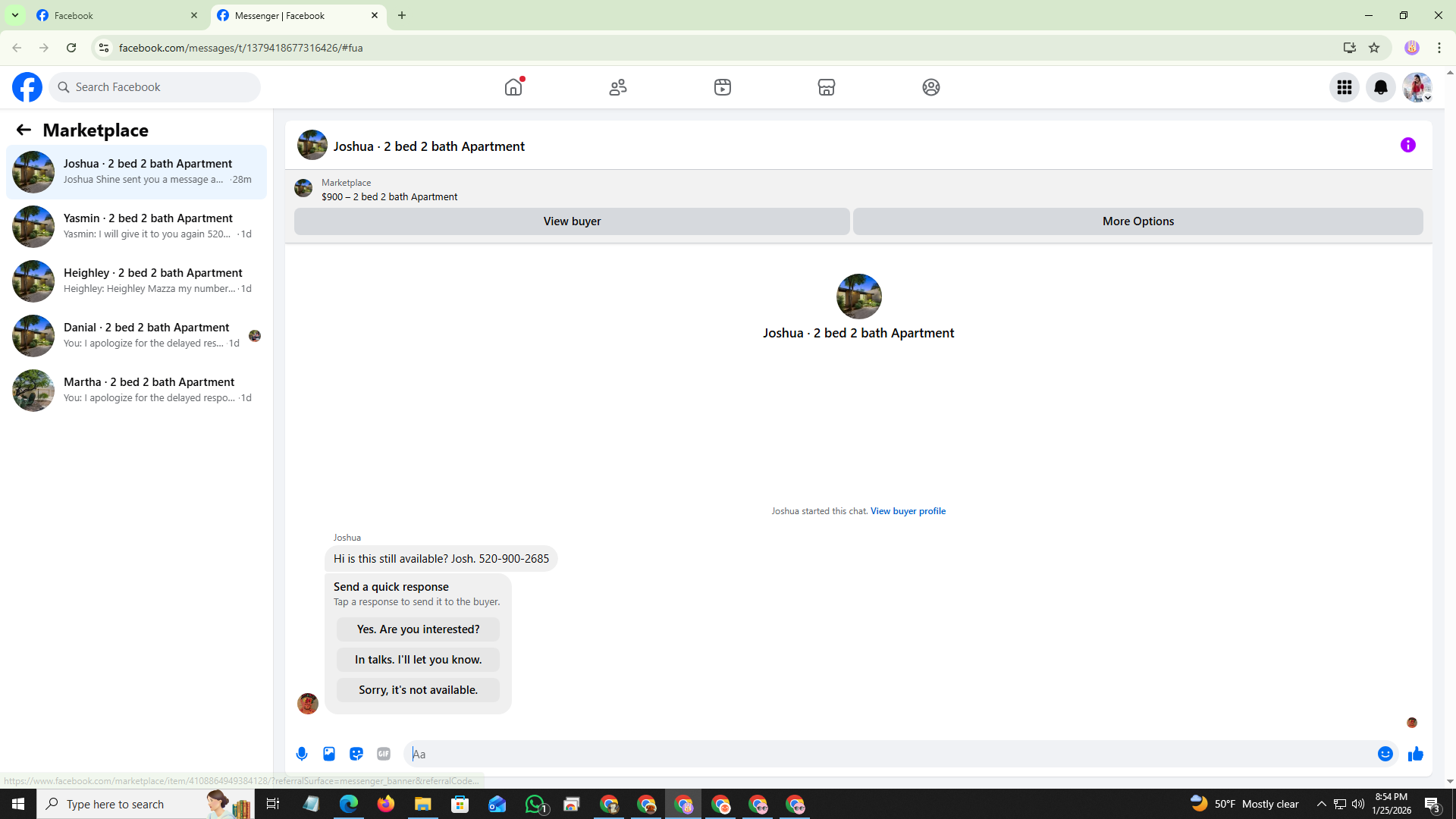Open the $900 – 2 bed 2 bath Apartment listing
Screen dimensions: 1456x819
(389, 196)
